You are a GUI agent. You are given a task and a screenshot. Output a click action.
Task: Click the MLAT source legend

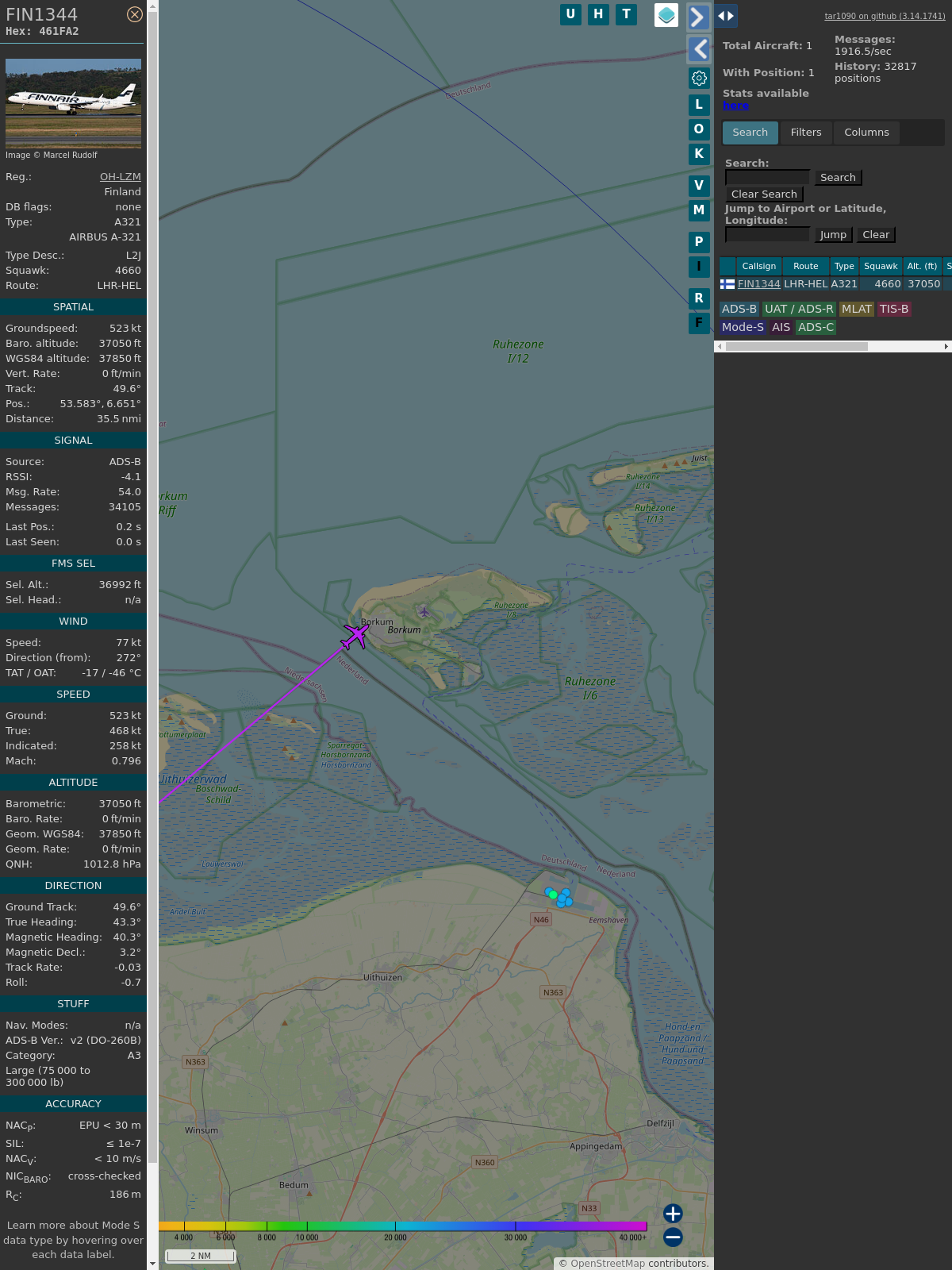857,310
